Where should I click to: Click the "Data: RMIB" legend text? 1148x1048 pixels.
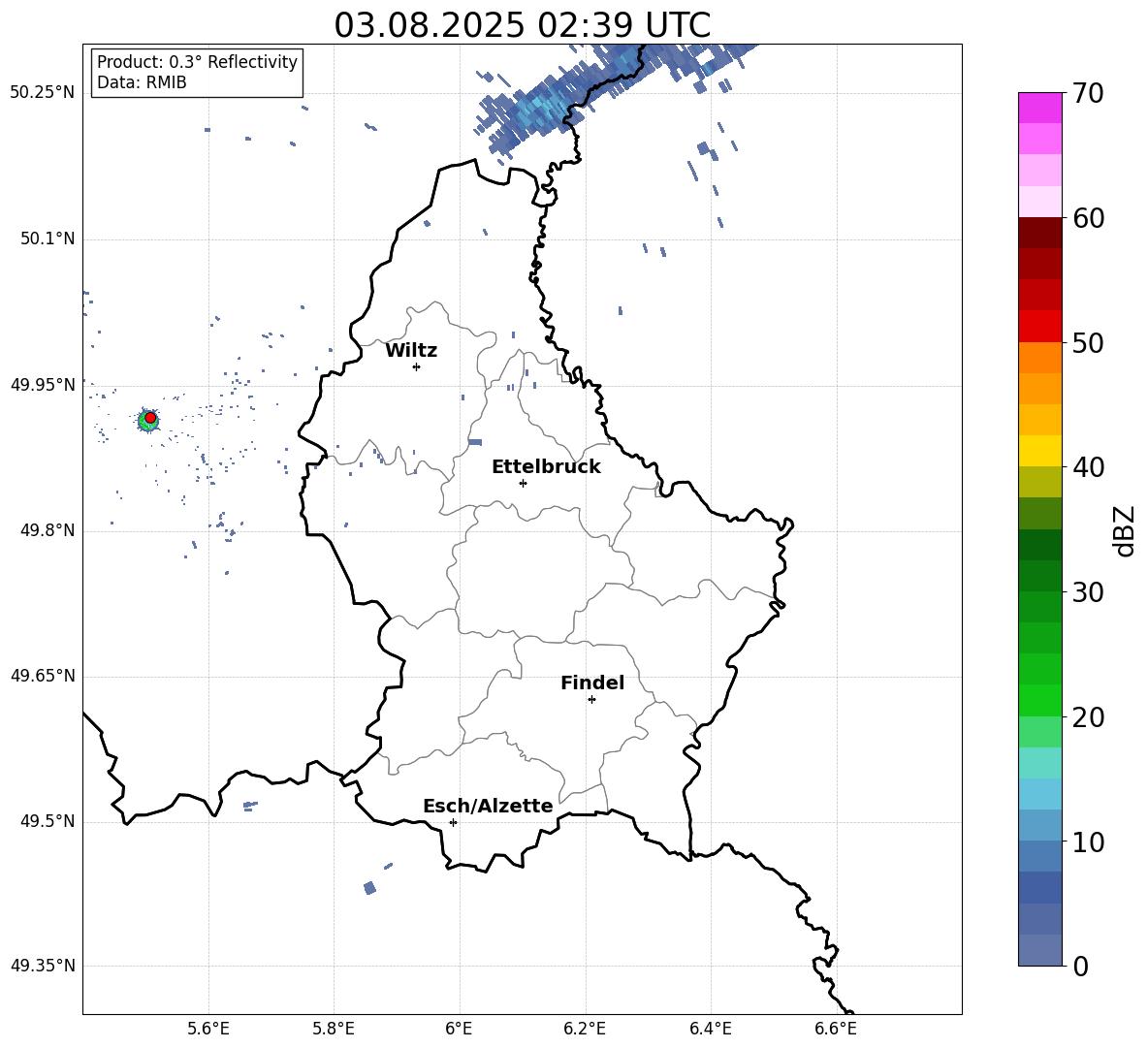pos(142,82)
